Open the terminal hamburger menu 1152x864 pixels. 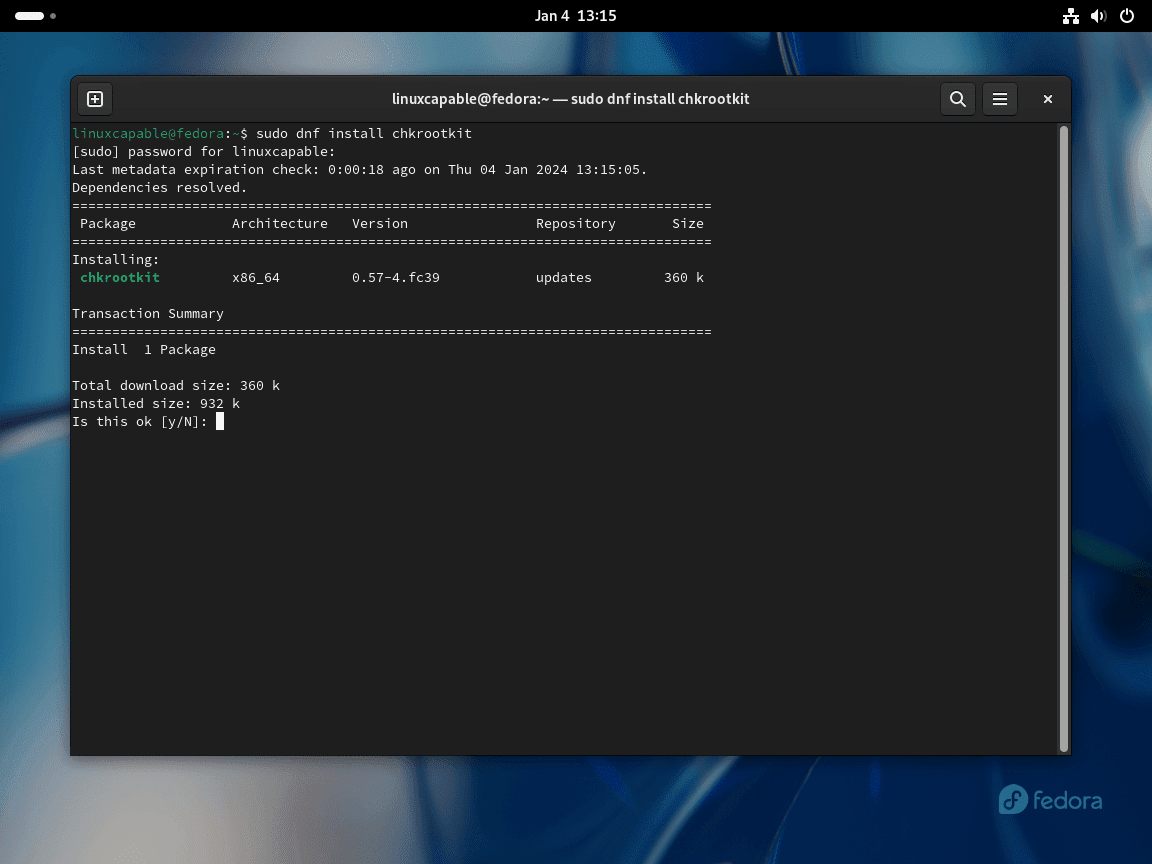(999, 98)
